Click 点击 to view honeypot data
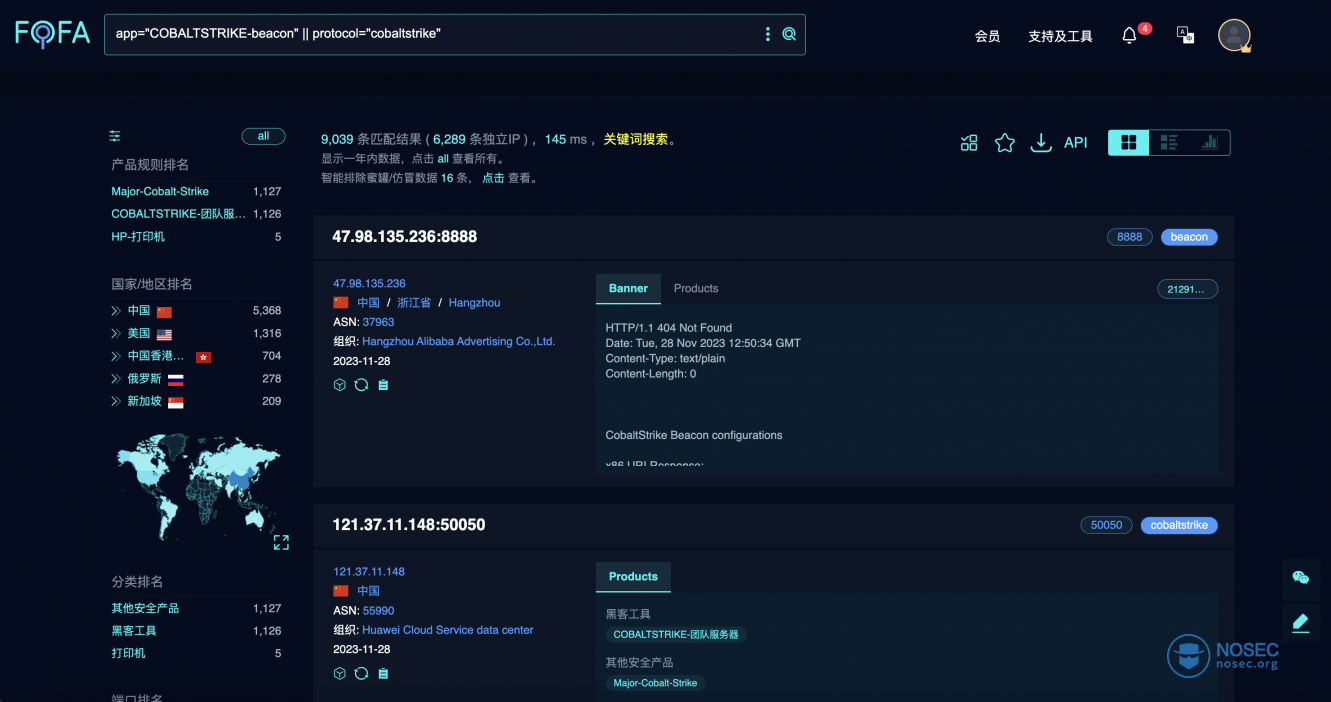 click(493, 178)
